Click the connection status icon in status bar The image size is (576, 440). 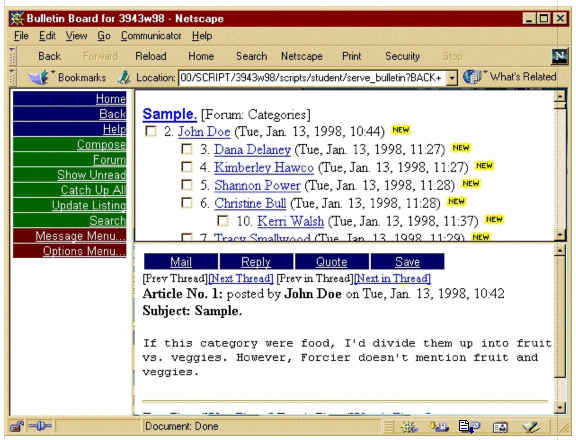40,426
